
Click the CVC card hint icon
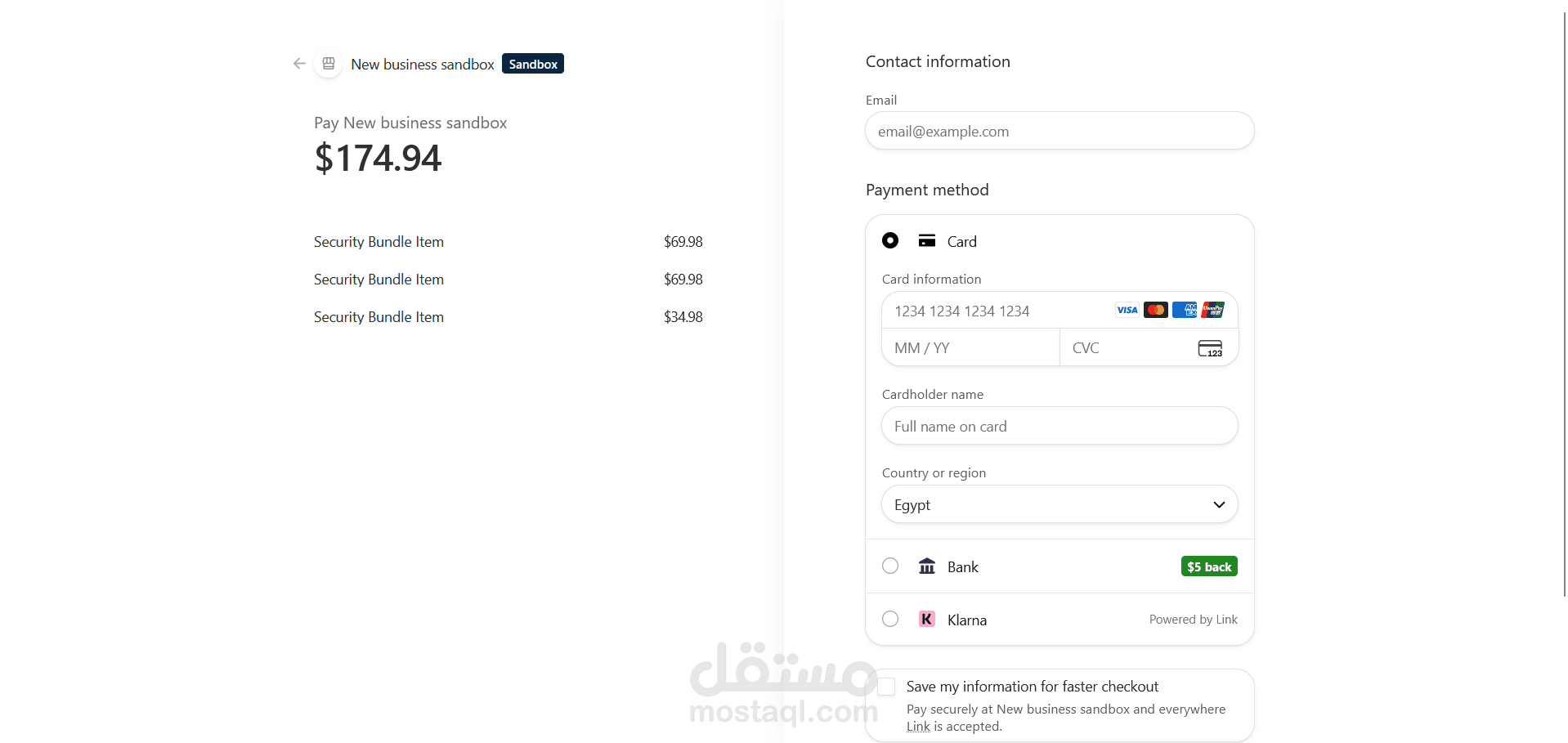pos(1210,348)
